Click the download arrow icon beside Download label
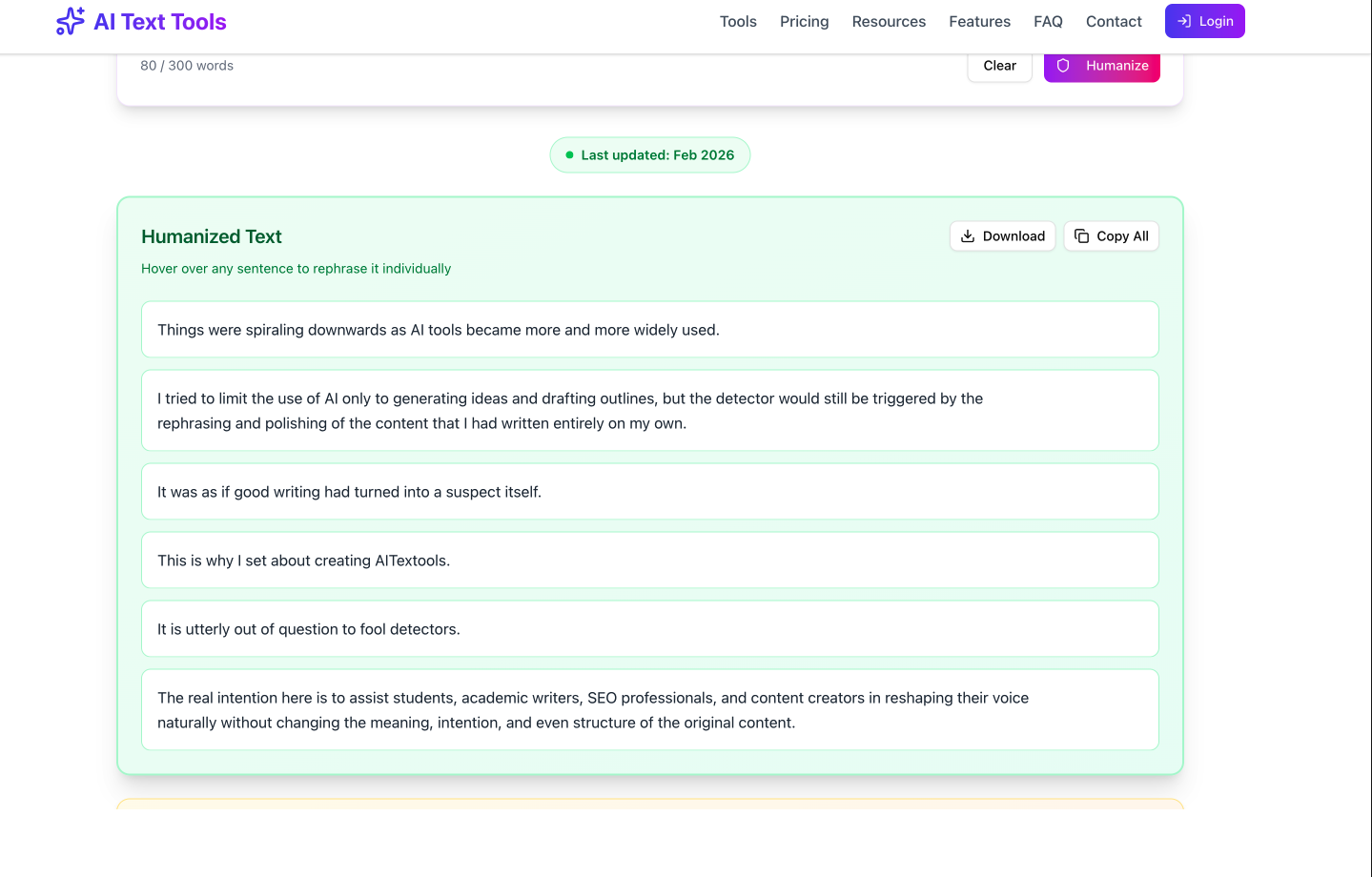 [968, 235]
